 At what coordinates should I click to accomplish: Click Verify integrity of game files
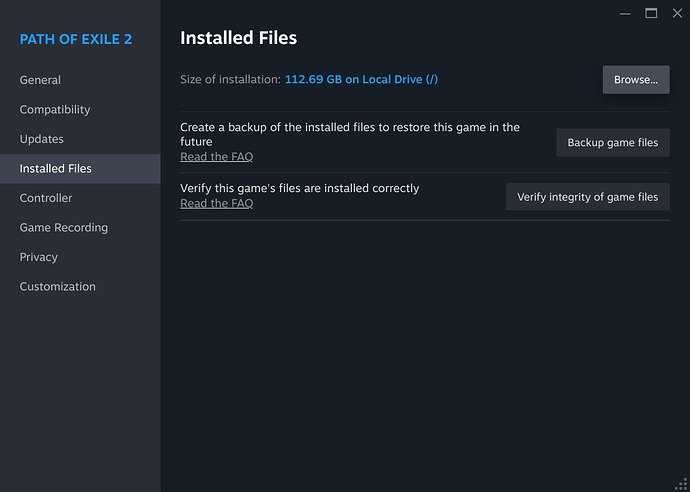click(587, 197)
